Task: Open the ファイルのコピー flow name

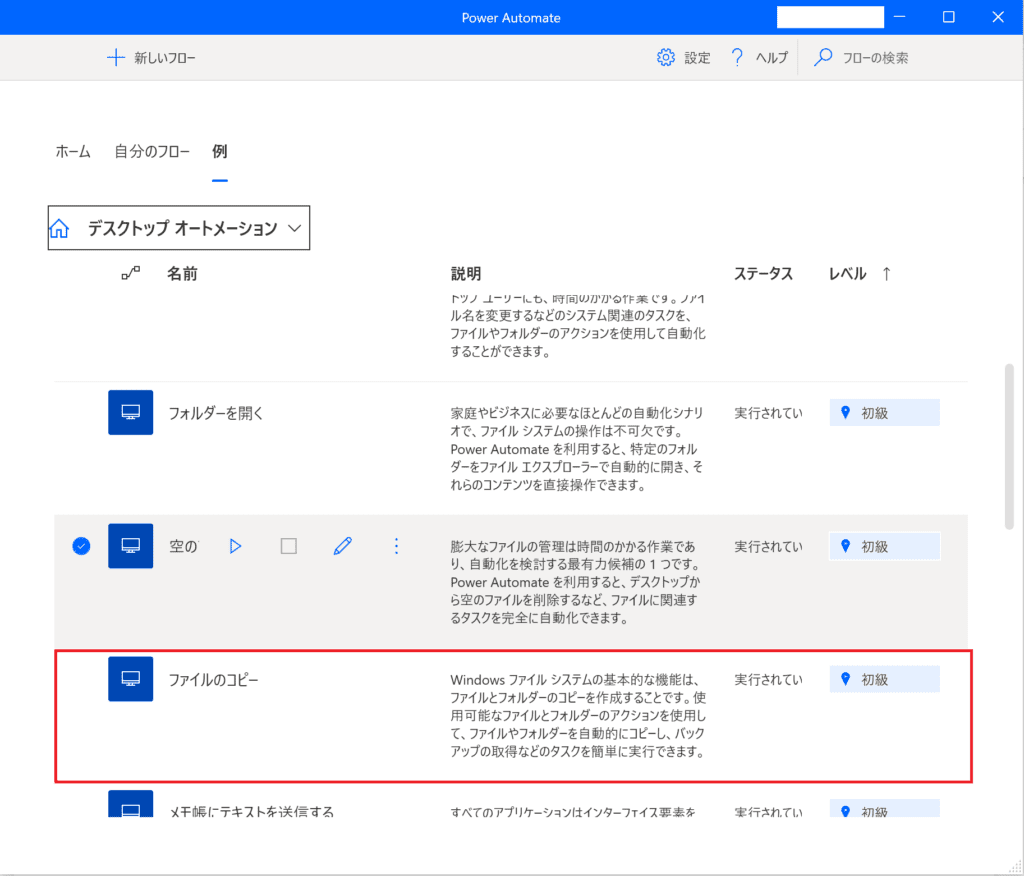Action: coord(213,680)
